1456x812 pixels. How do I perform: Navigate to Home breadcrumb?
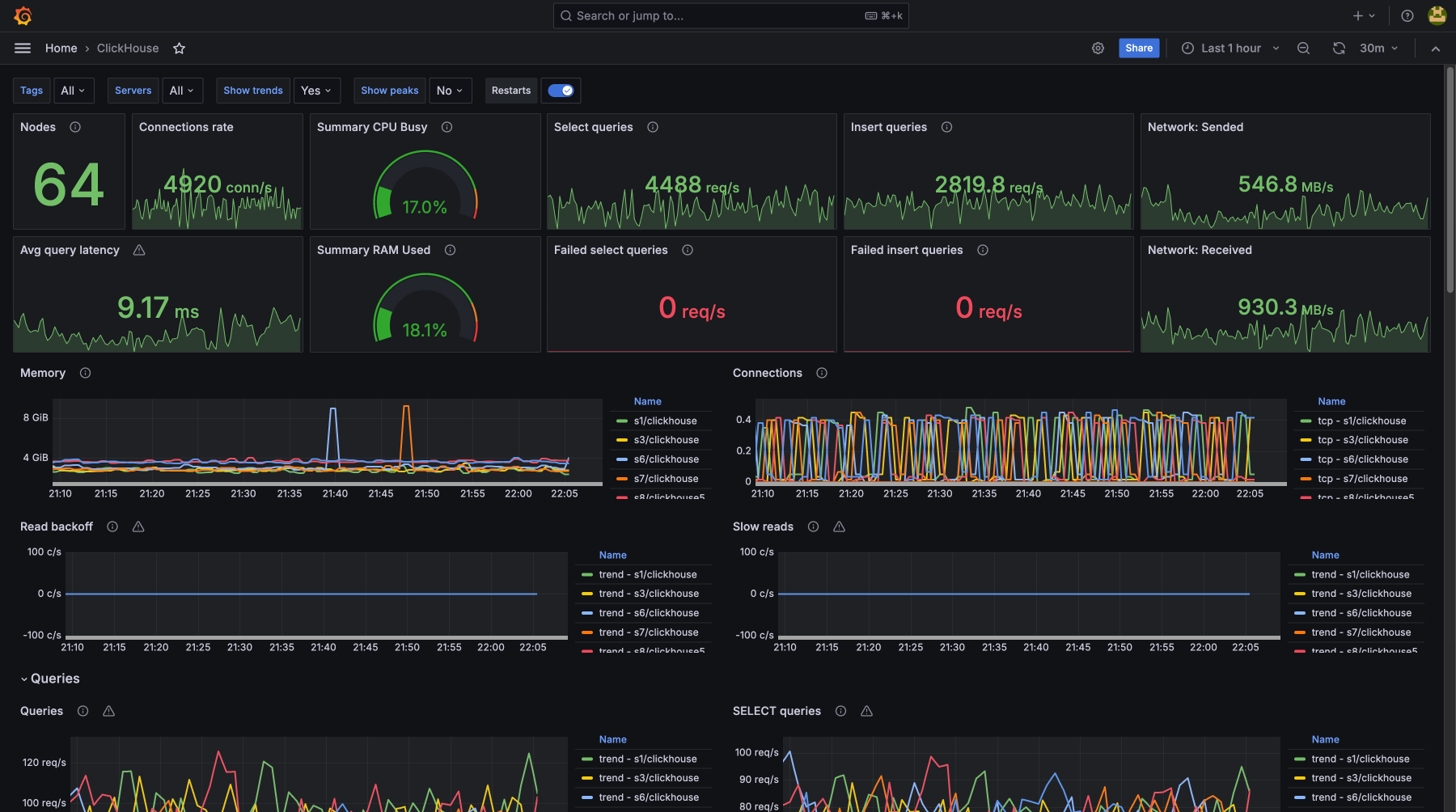pos(61,49)
